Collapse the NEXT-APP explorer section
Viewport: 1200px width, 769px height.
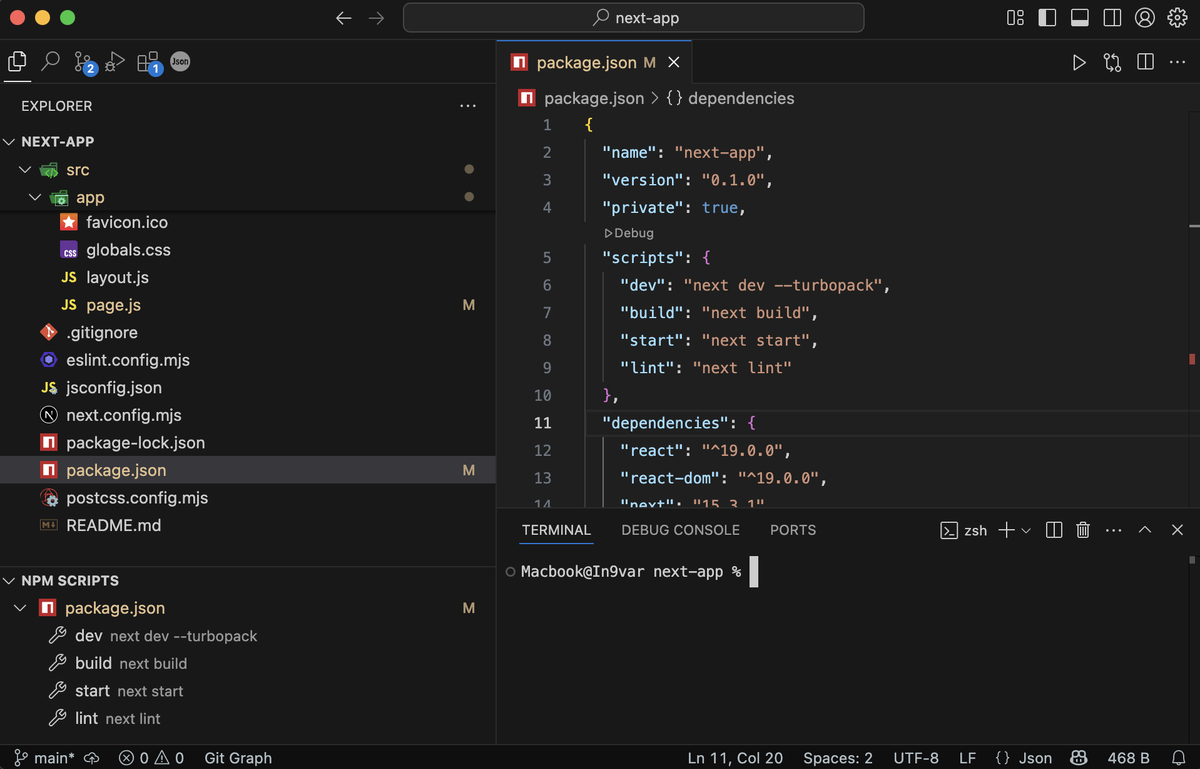tap(10, 142)
